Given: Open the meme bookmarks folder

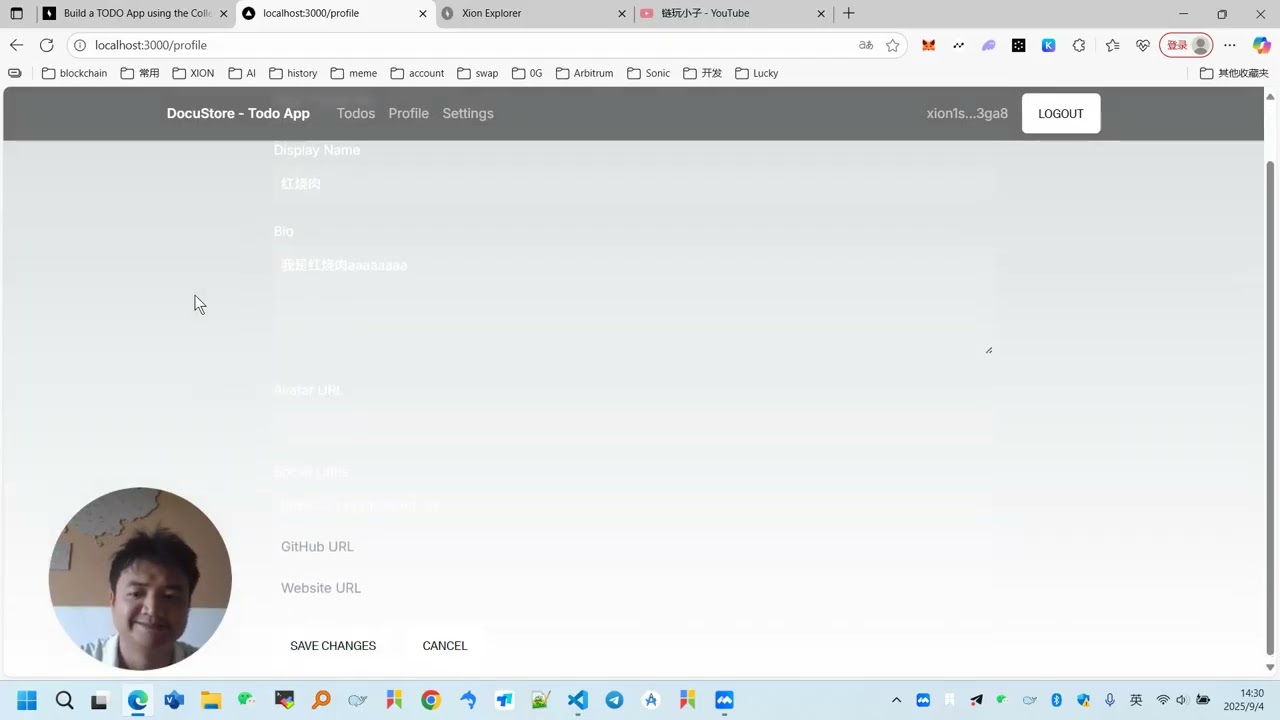Looking at the screenshot, I should 354,73.
